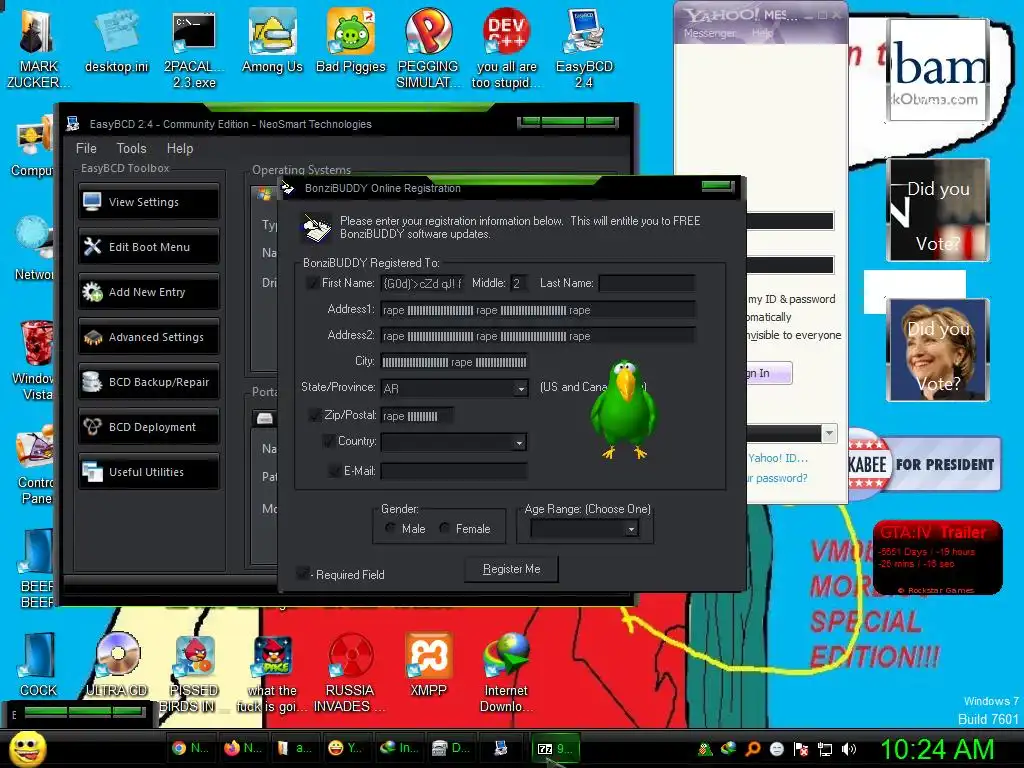This screenshot has width=1024, height=768.
Task: Click the green Bonzi parrot character
Action: point(624,410)
